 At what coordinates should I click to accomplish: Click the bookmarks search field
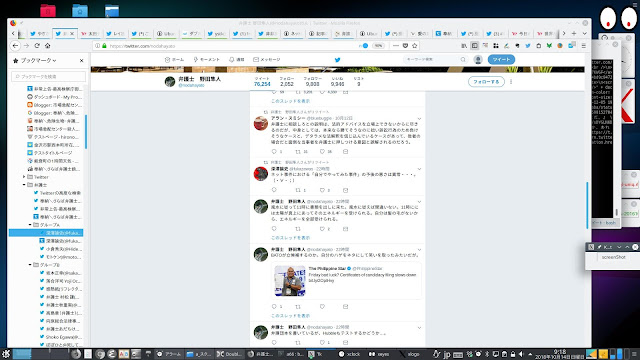tap(49, 76)
